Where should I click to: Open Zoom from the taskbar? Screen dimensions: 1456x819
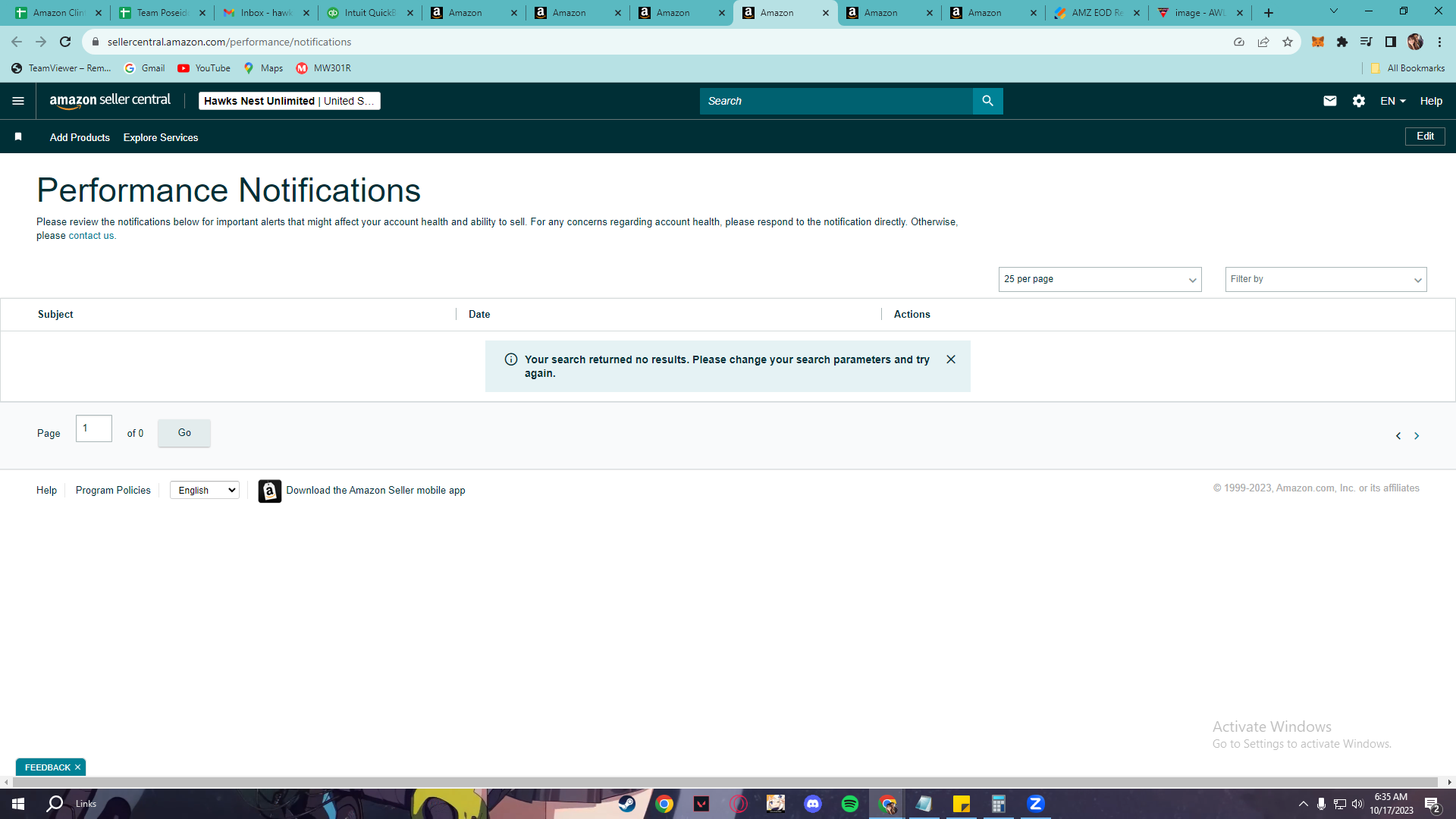pyautogui.click(x=1036, y=804)
